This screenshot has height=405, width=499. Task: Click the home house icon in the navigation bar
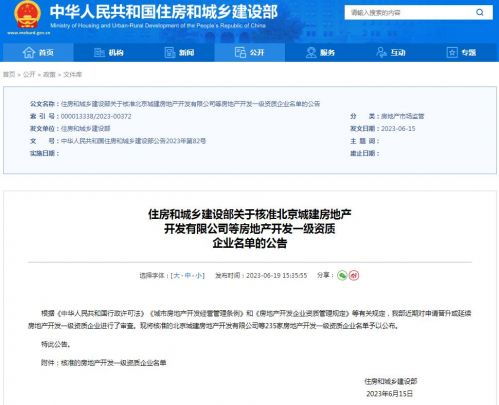[29, 52]
